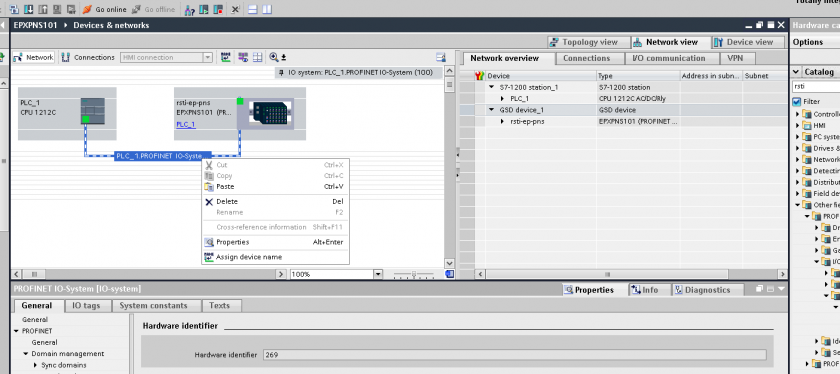Viewport: 840px width, 374px height.
Task: Open the Properties tab in inspector
Action: 595,290
